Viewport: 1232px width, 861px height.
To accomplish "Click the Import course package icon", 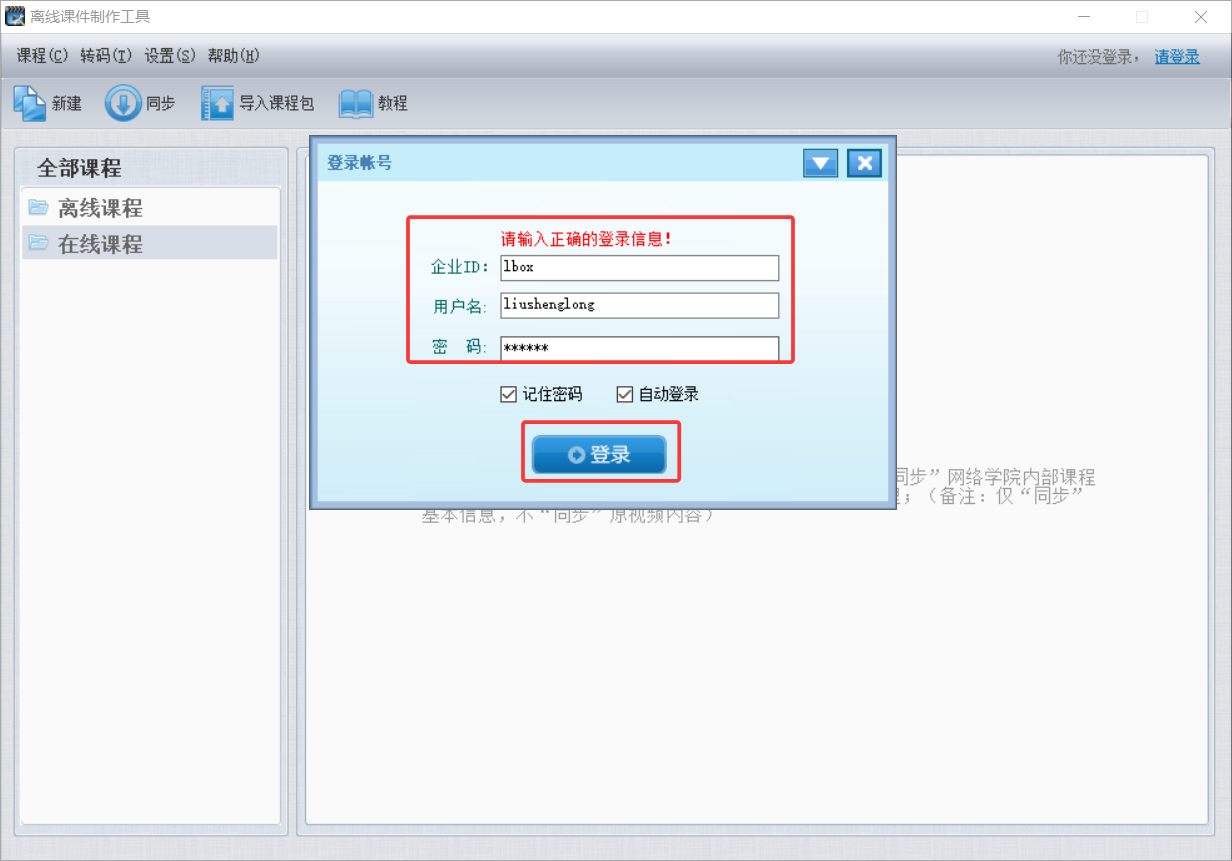I will coord(217,103).
